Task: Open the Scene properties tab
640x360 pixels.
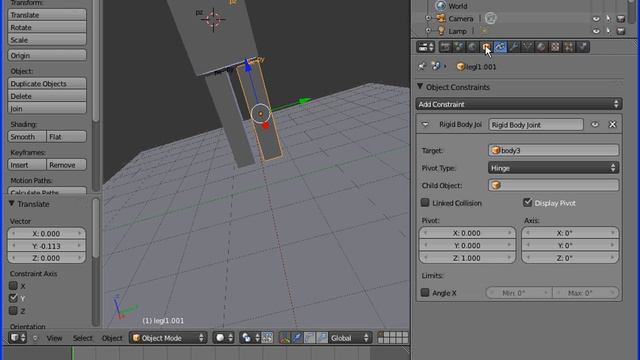Action: [459, 47]
